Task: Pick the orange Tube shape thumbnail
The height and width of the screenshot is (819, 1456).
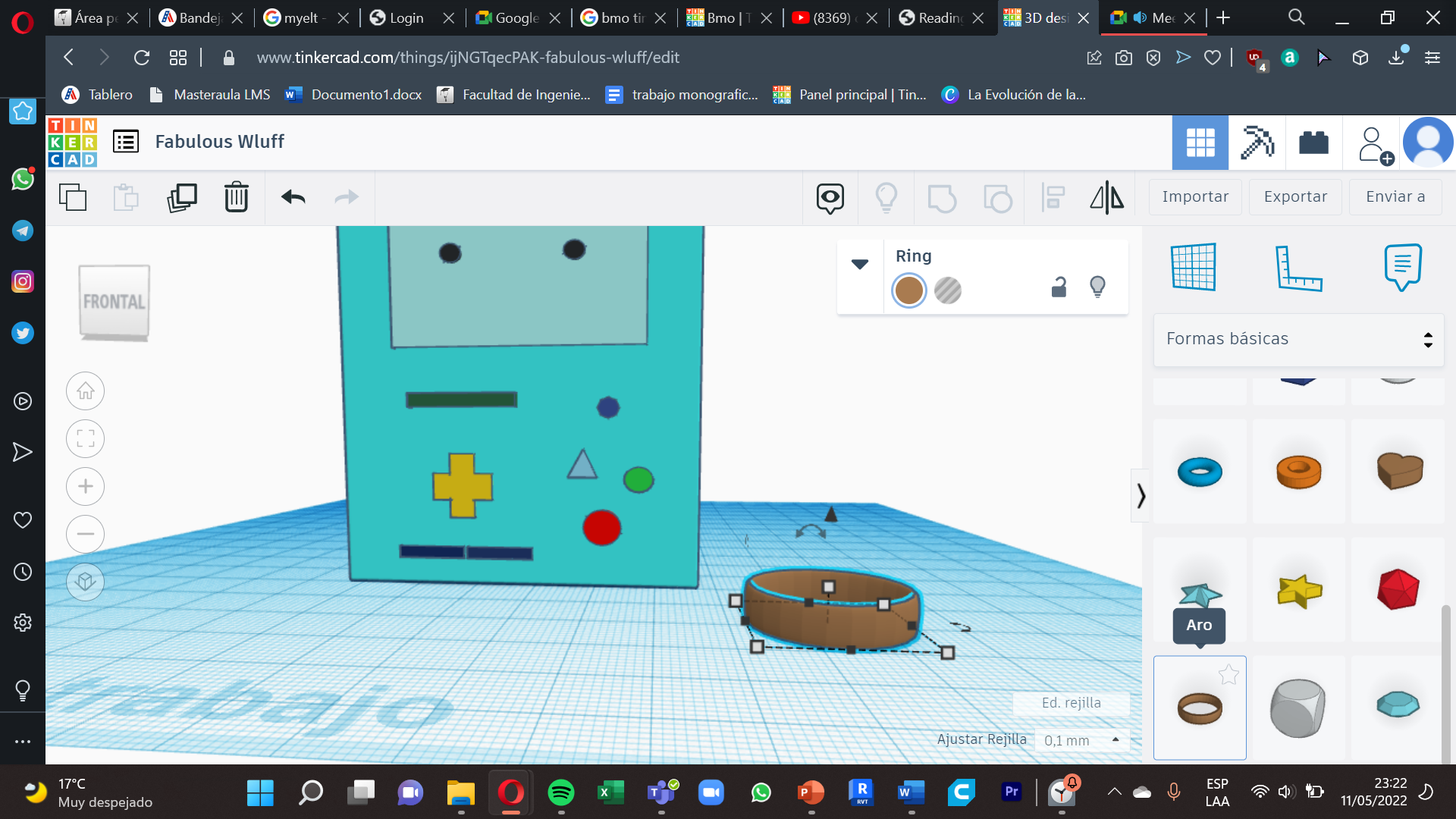Action: [1298, 472]
